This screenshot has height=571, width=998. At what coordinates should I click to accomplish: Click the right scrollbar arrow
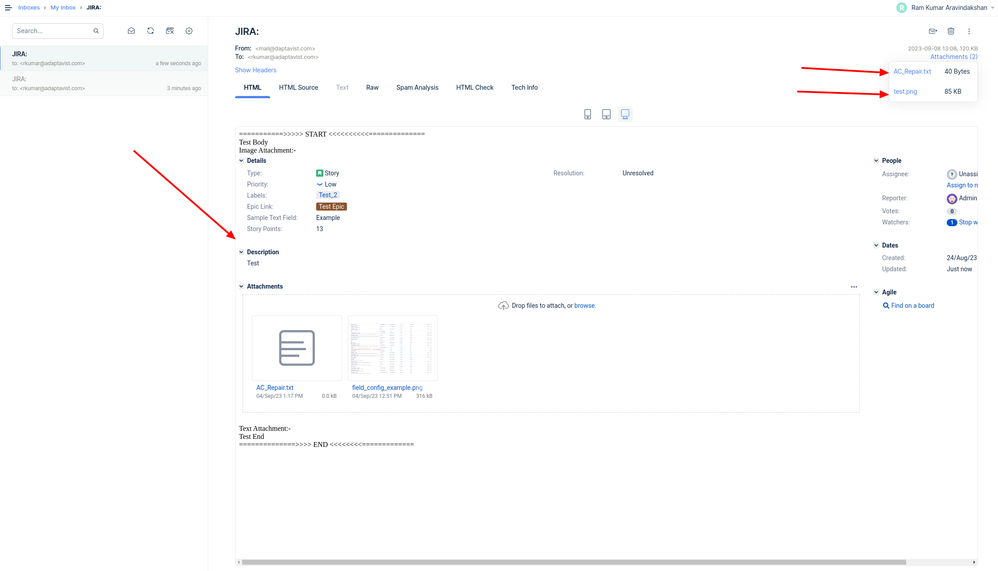pyautogui.click(x=974, y=562)
